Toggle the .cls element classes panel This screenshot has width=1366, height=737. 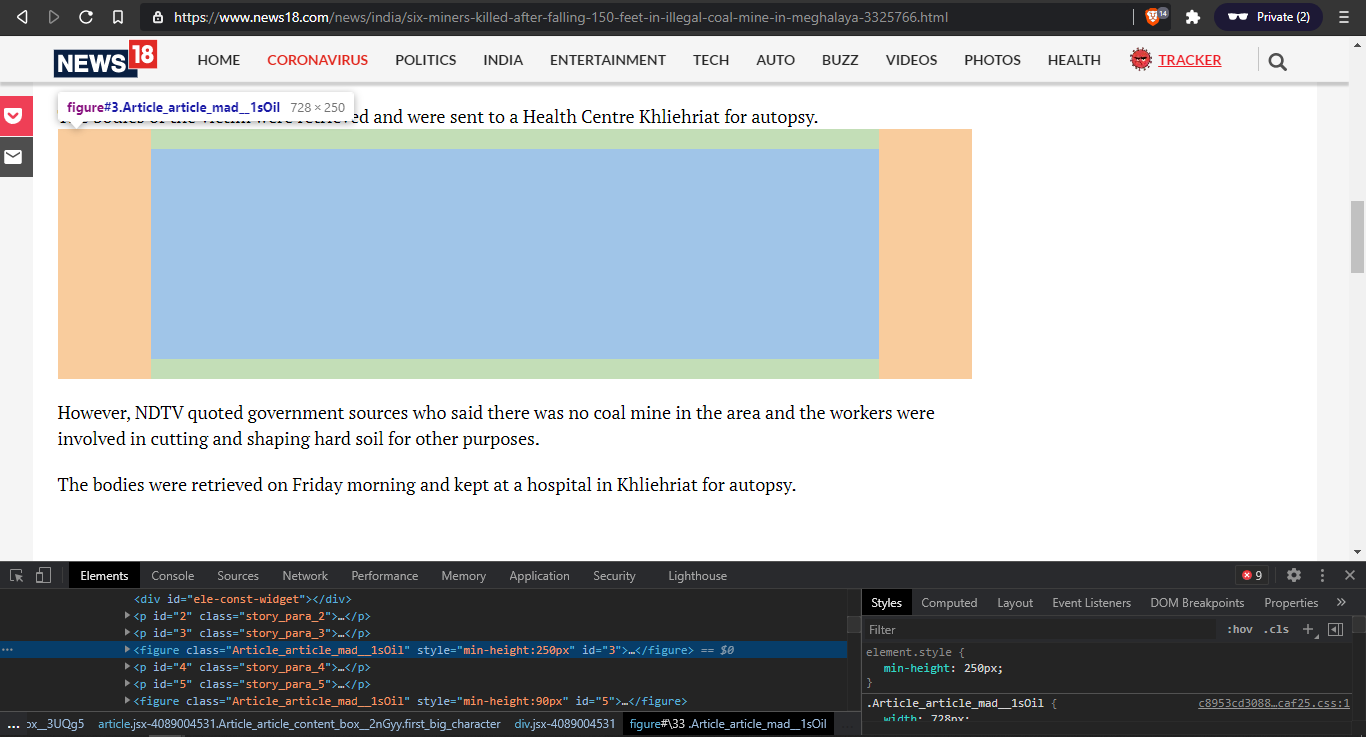tap(1276, 629)
